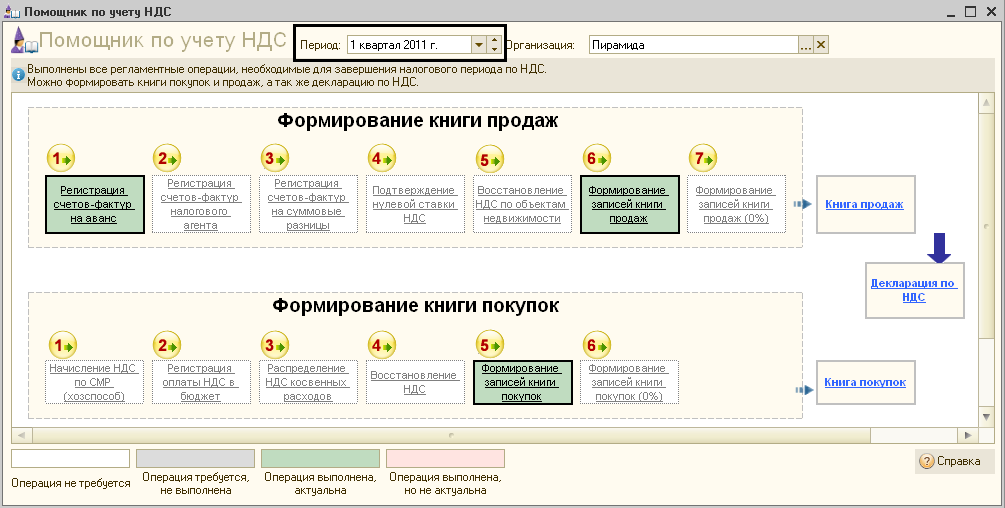Click the horizontal scrollbar right arrow

(968, 435)
